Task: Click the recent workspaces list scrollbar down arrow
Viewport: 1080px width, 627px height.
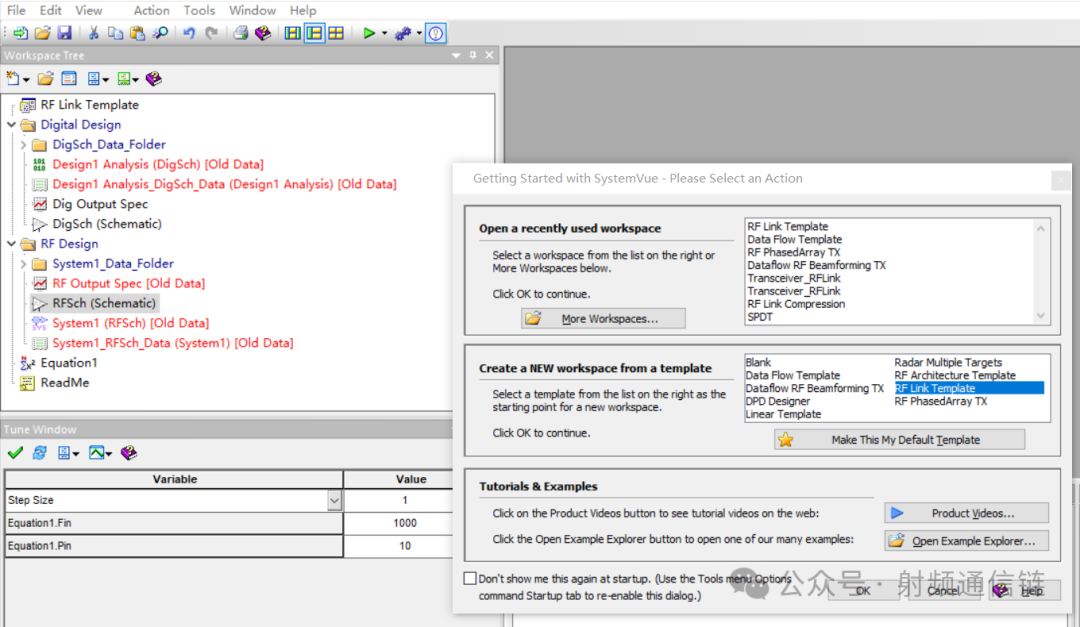Action: pos(1040,316)
